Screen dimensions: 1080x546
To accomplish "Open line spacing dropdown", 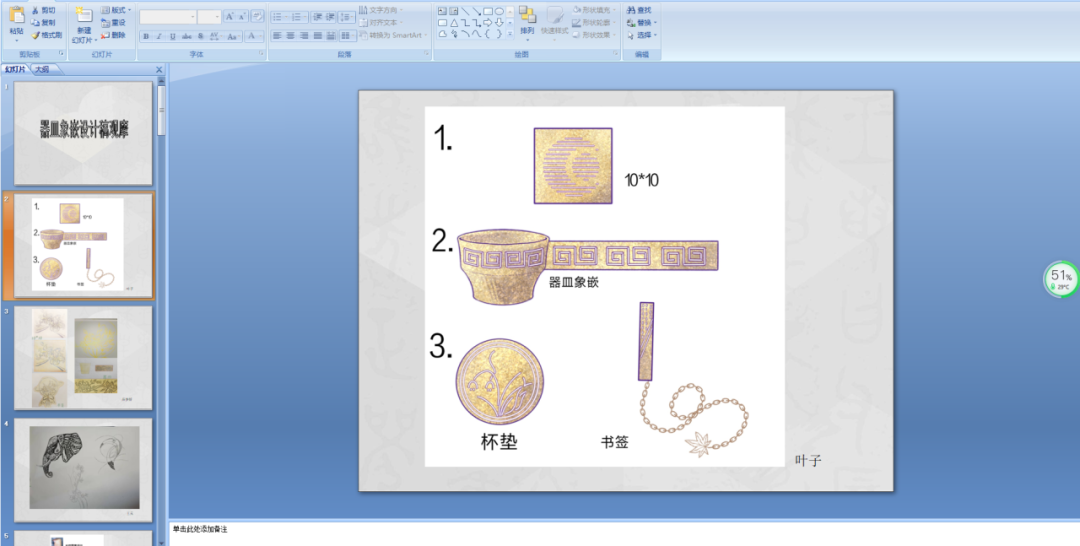I will click(346, 17).
